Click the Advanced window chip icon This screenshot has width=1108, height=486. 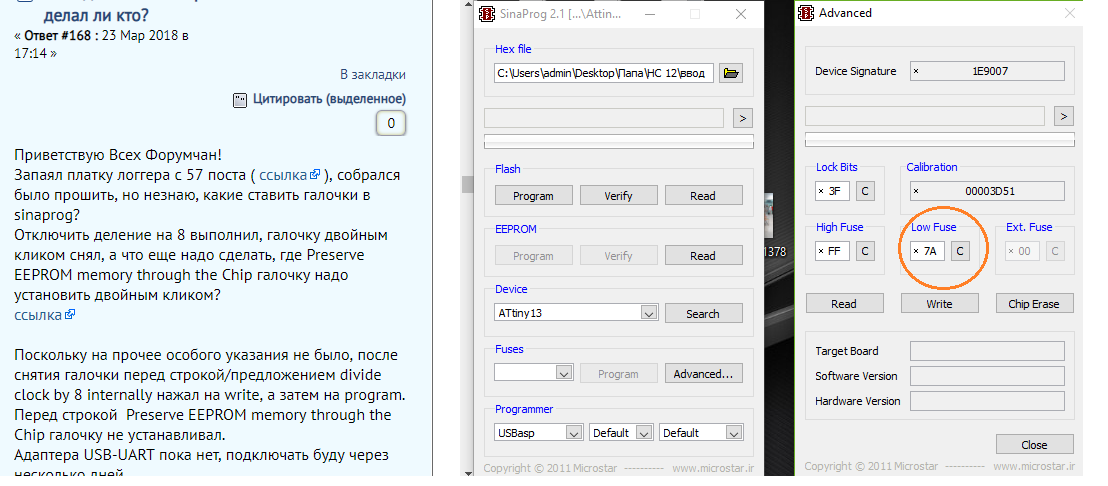pyautogui.click(x=805, y=14)
